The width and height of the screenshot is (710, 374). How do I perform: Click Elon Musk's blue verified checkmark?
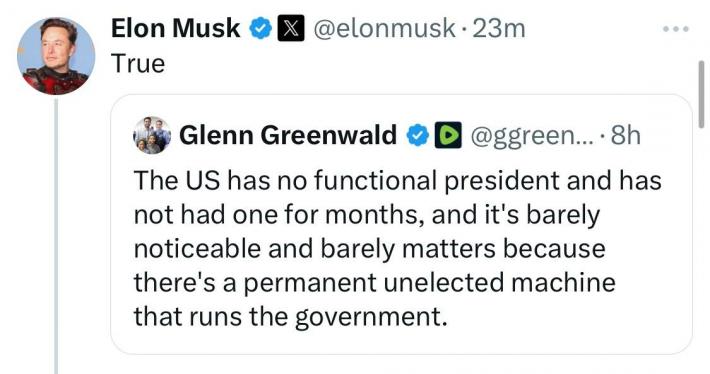[x=261, y=29]
